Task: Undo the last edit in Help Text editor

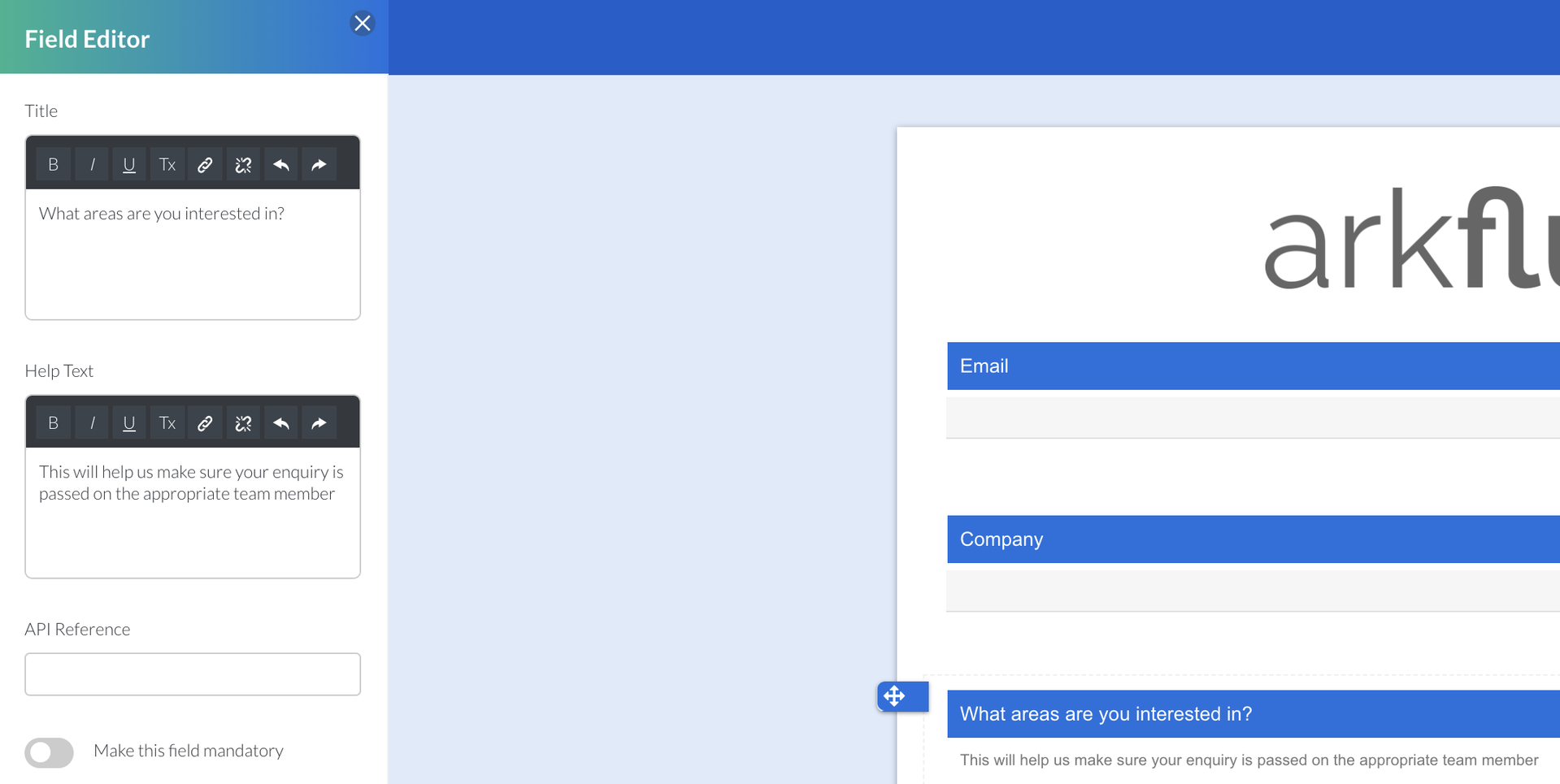Action: point(280,422)
